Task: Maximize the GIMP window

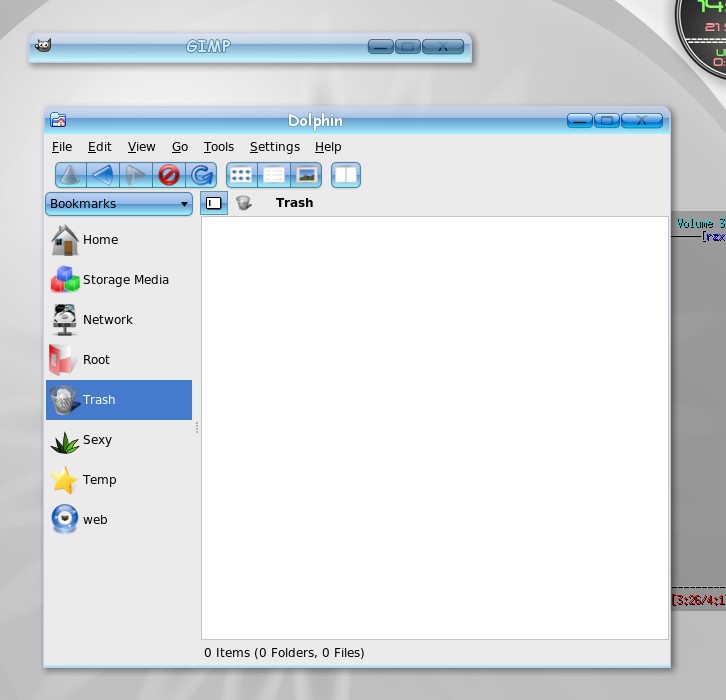Action: click(408, 47)
